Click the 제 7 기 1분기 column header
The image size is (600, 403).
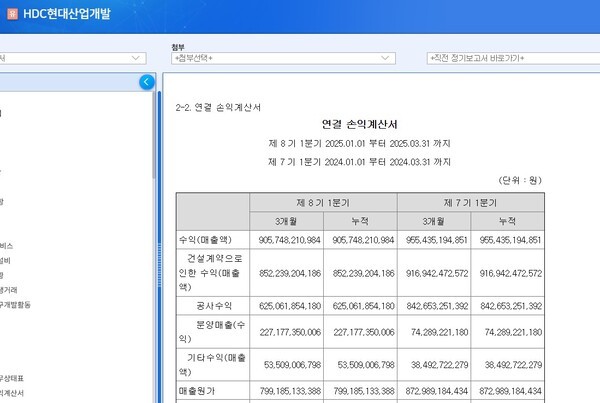pos(471,202)
